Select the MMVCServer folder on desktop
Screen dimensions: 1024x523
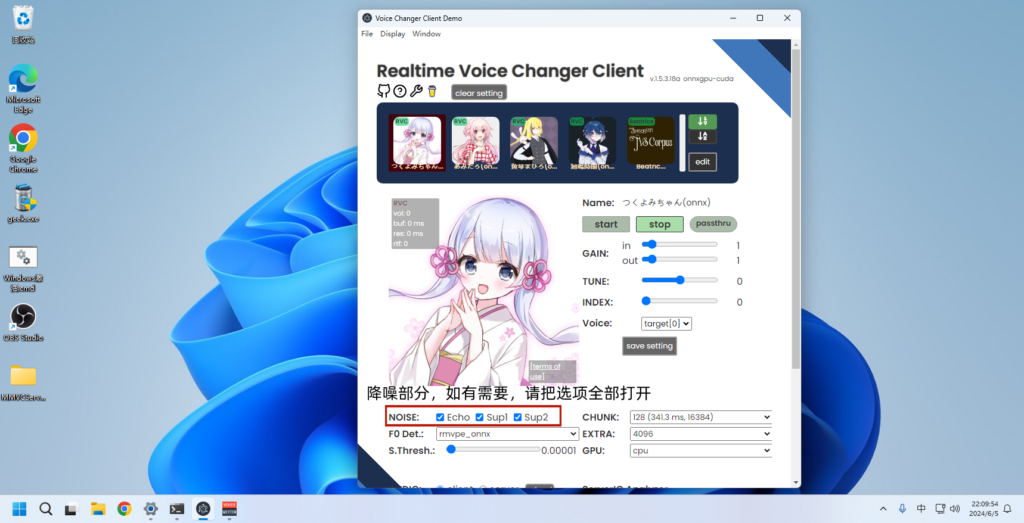pyautogui.click(x=23, y=383)
